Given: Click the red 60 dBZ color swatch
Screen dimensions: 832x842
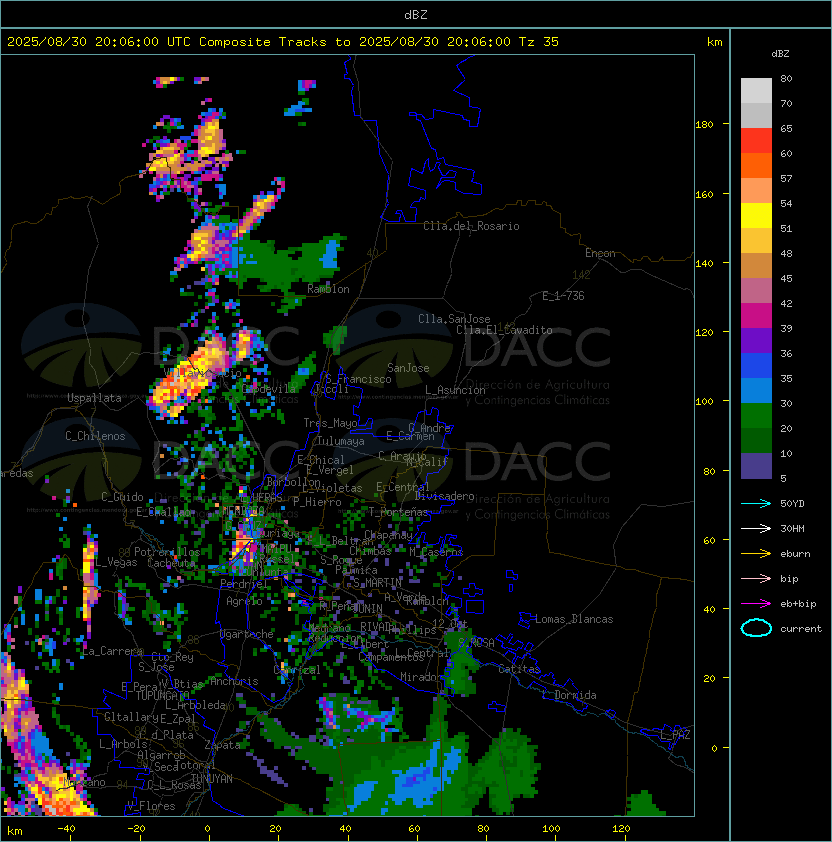Looking at the screenshot, I should click(756, 141).
